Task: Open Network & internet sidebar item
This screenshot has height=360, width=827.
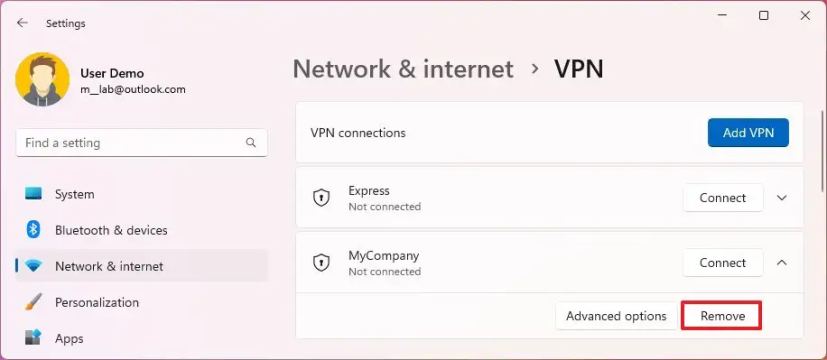Action: click(142, 266)
